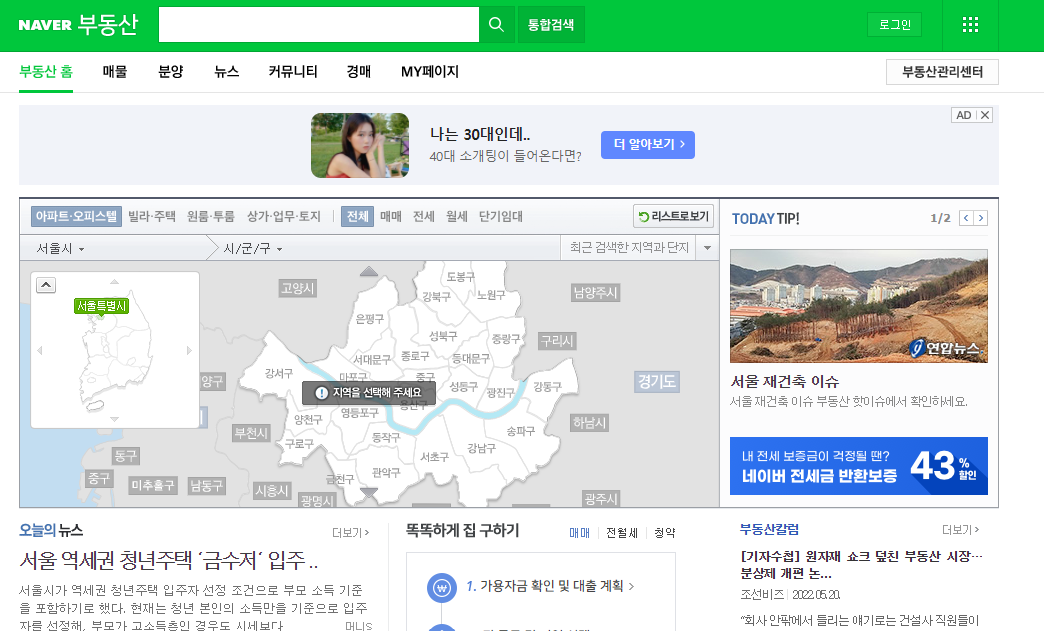Open the apps grid menu icon
1044x631 pixels.
point(970,25)
